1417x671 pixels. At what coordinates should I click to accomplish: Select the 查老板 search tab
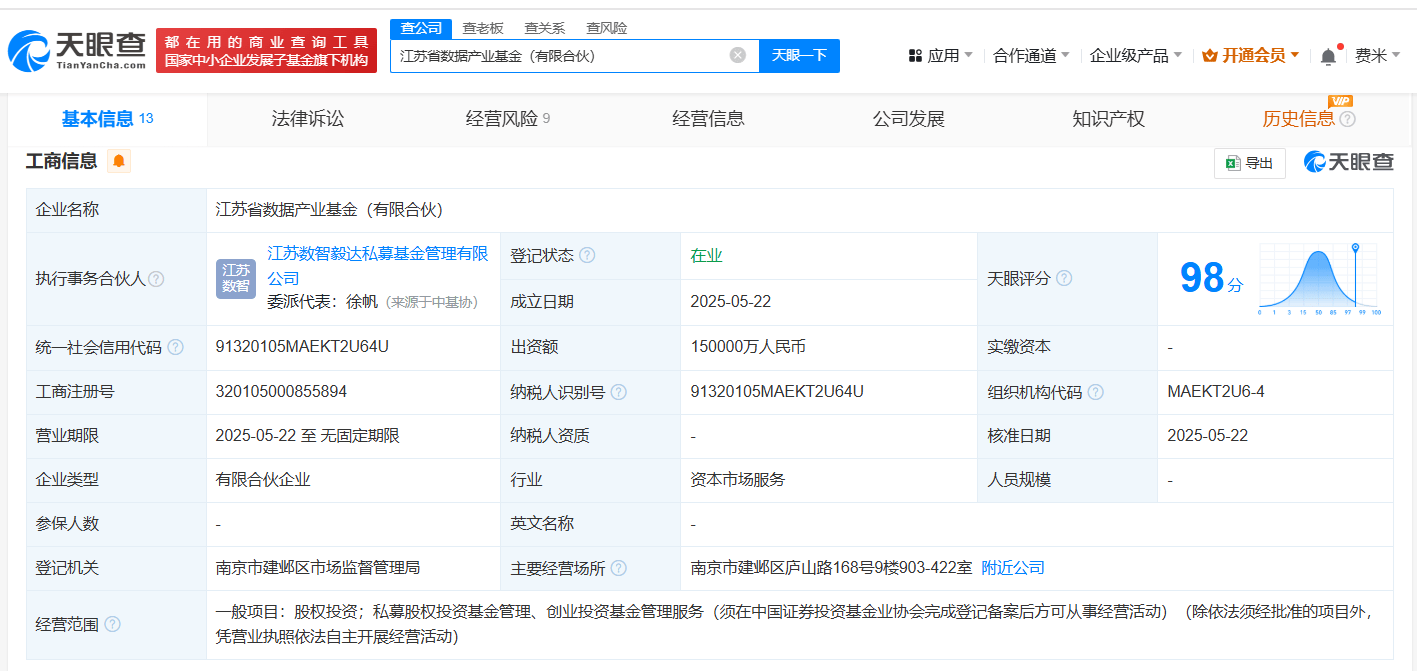point(483,28)
